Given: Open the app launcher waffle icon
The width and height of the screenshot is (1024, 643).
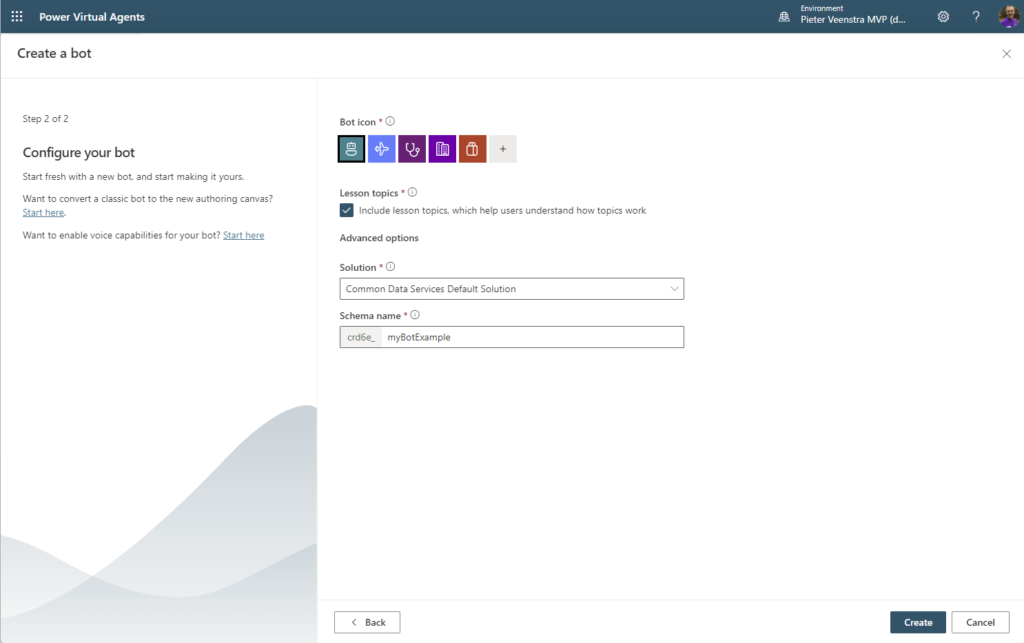Looking at the screenshot, I should pyautogui.click(x=17, y=17).
